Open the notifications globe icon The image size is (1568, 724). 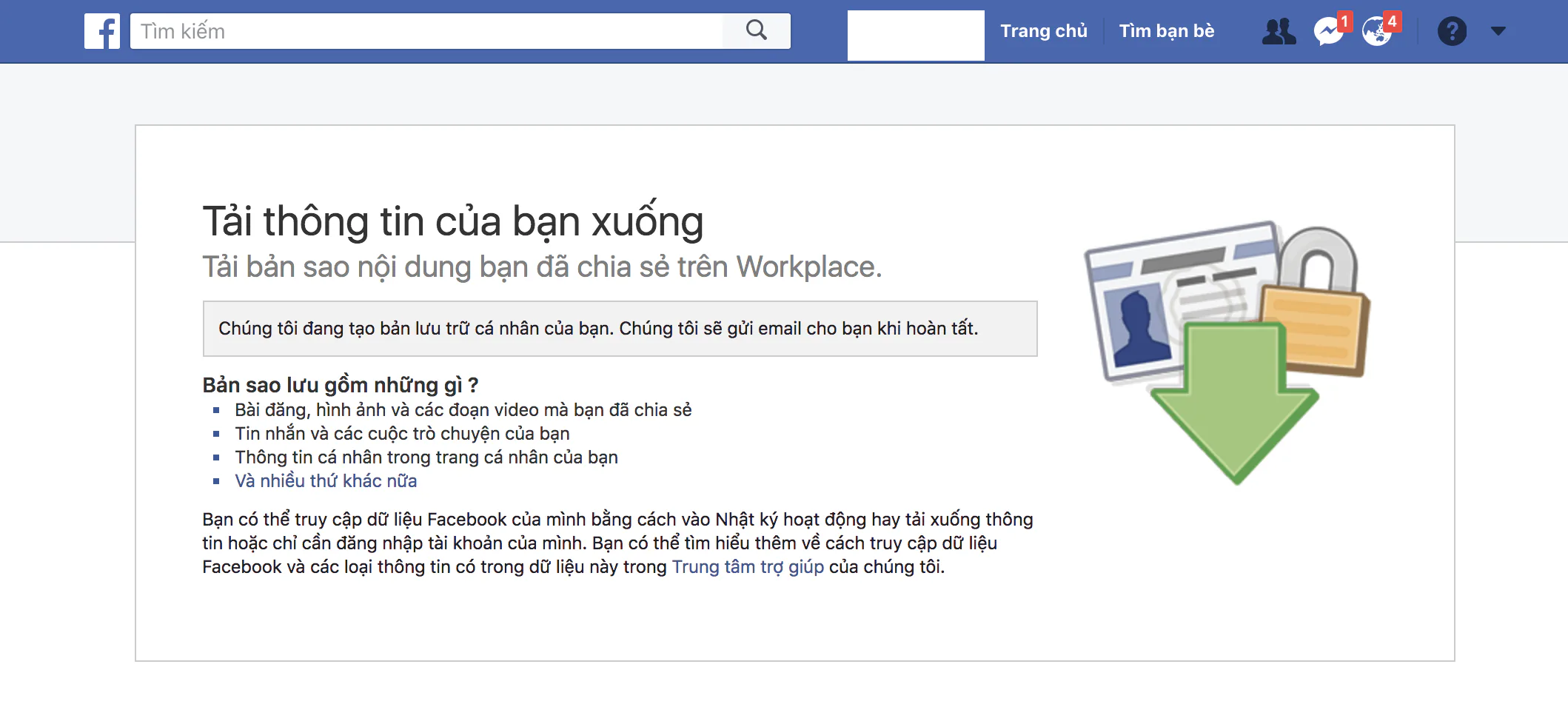click(1377, 31)
